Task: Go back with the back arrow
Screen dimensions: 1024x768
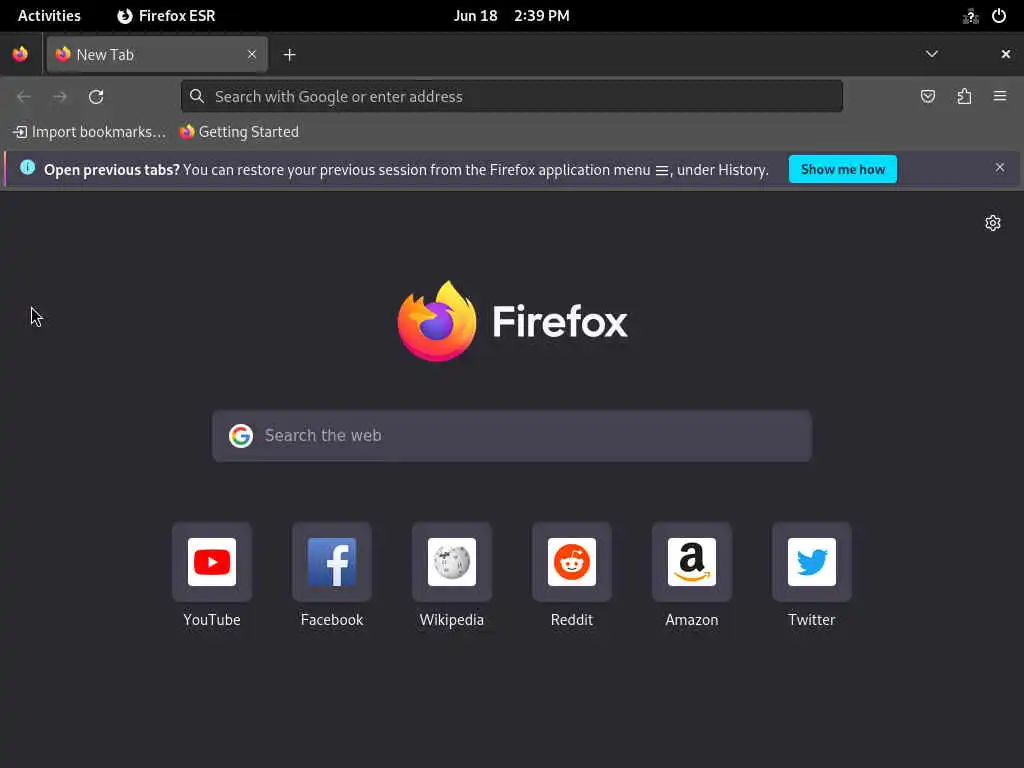Action: click(x=24, y=97)
